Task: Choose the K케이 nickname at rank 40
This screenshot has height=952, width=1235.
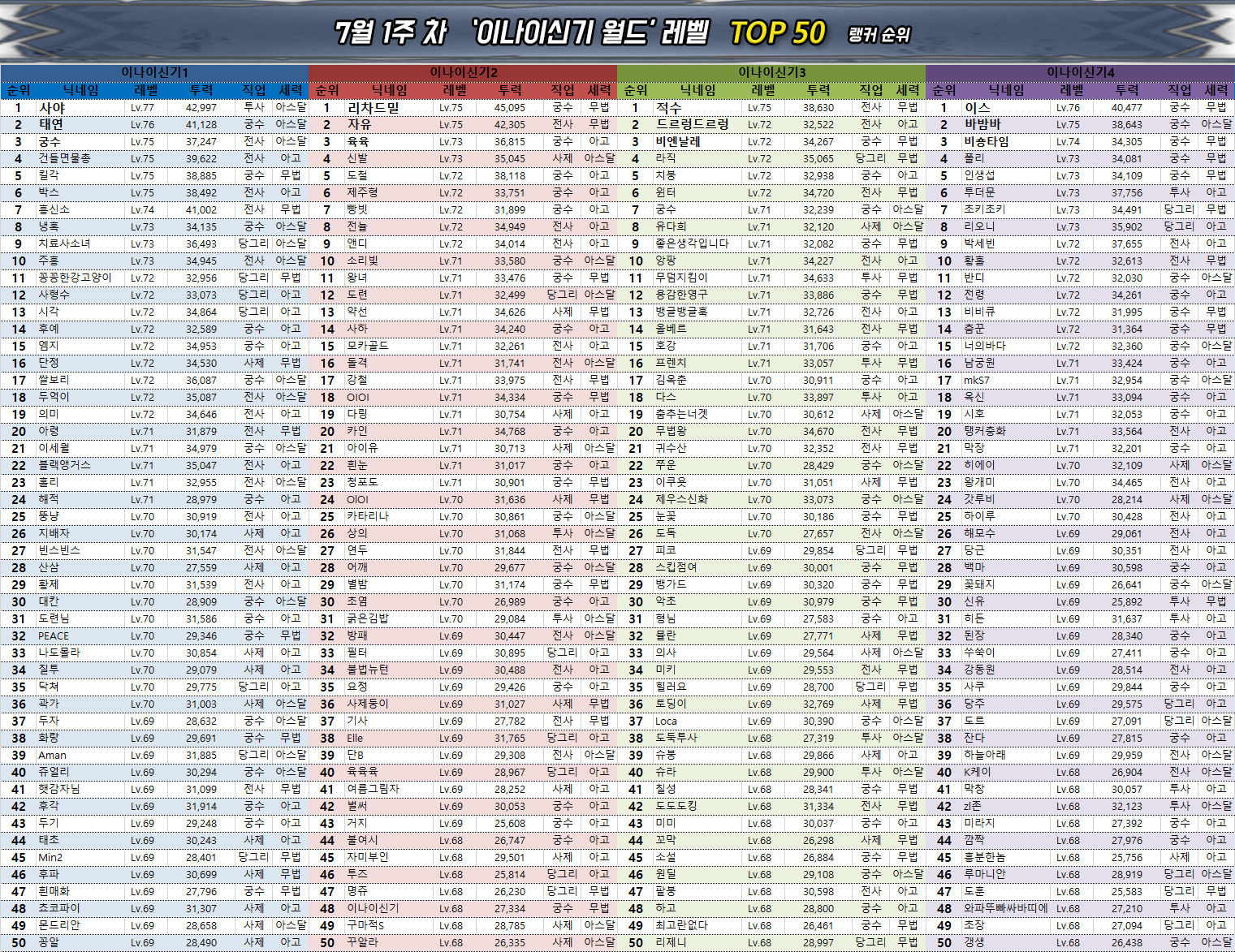Action: click(977, 772)
